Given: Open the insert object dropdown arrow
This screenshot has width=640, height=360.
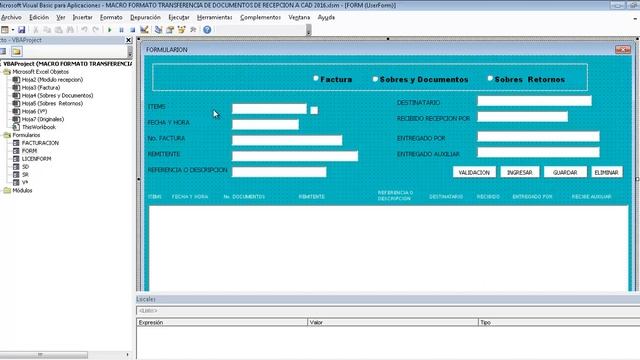Looking at the screenshot, I should [x=13, y=30].
